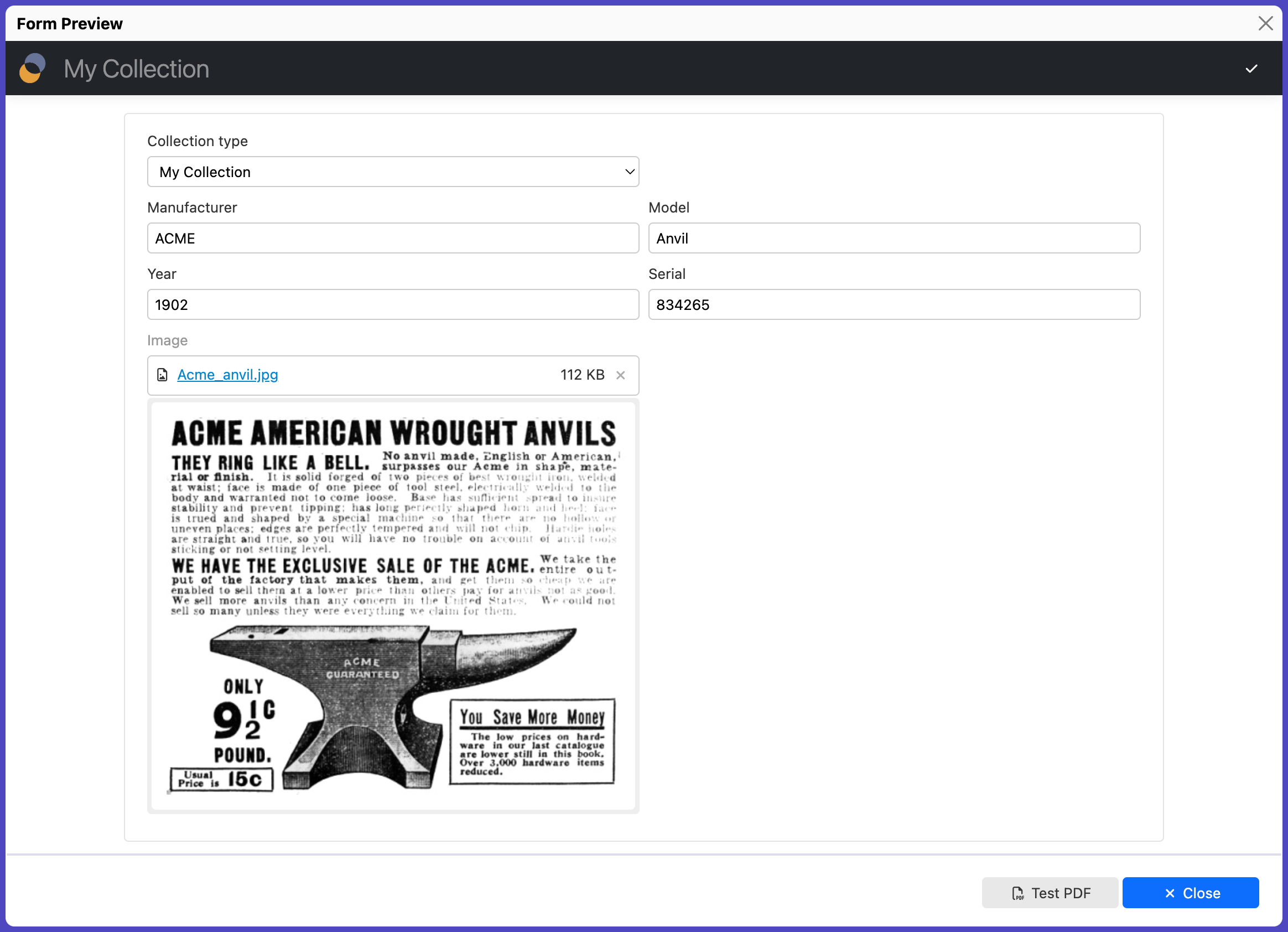The height and width of the screenshot is (932, 1288).
Task: Close the Form Preview dialog with X
Action: tap(1265, 23)
